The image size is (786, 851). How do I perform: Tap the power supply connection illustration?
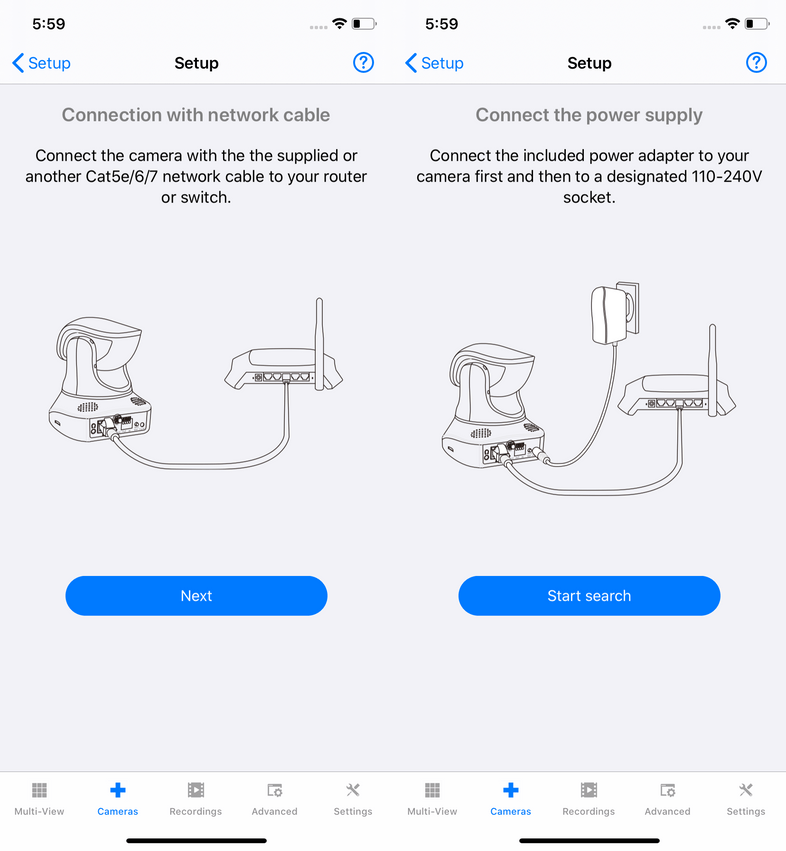tap(589, 389)
